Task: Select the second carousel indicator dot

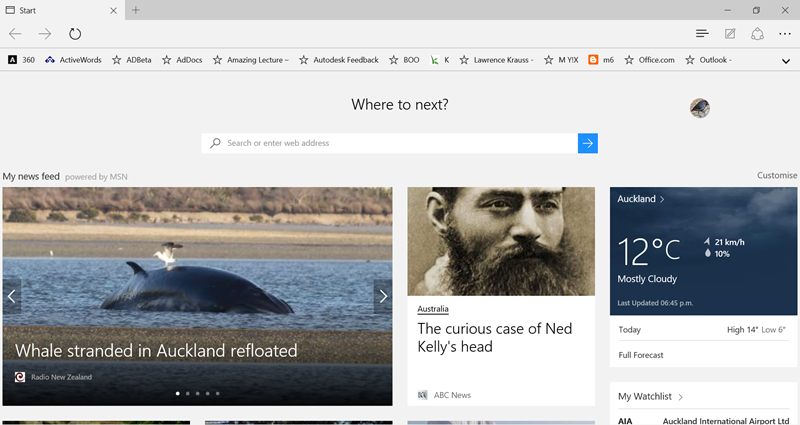Action: [x=188, y=394]
